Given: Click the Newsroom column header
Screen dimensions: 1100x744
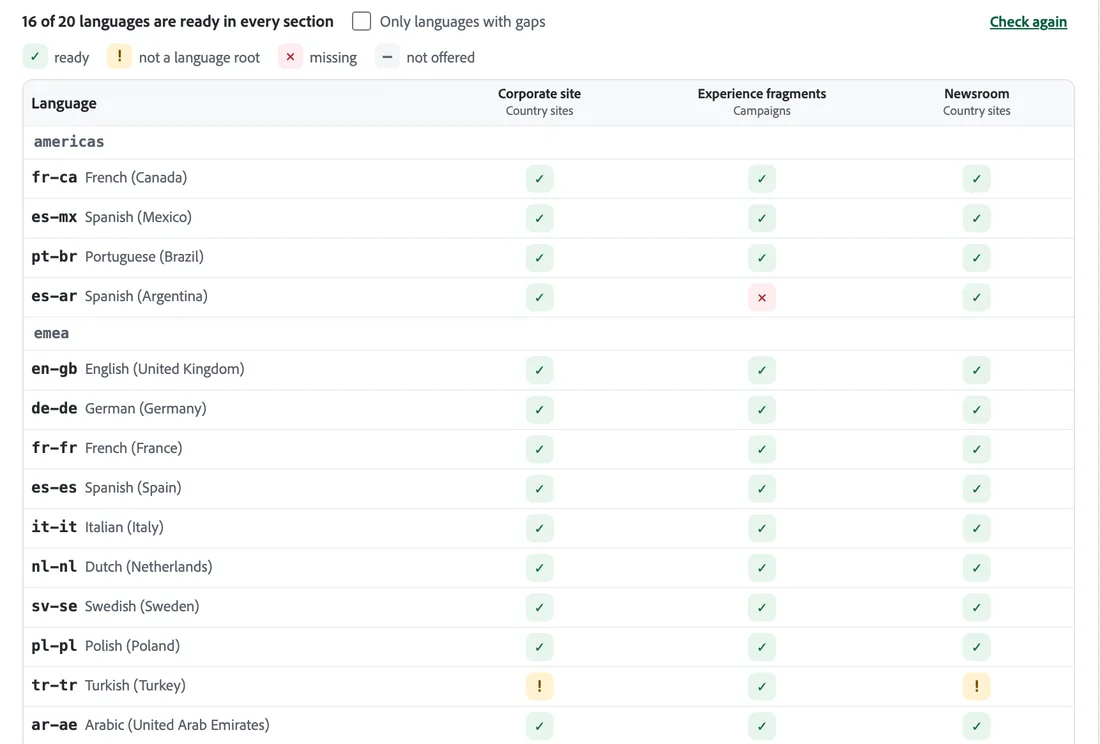Looking at the screenshot, I should (x=977, y=102).
